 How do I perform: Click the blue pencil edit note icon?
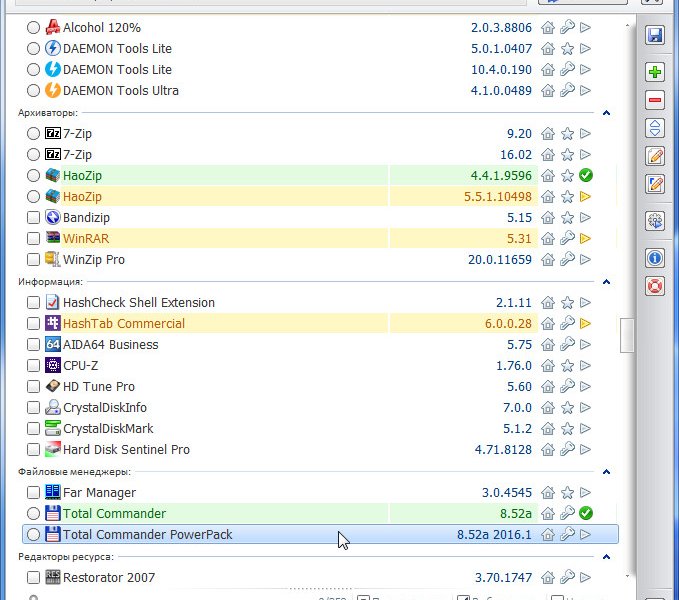655,184
